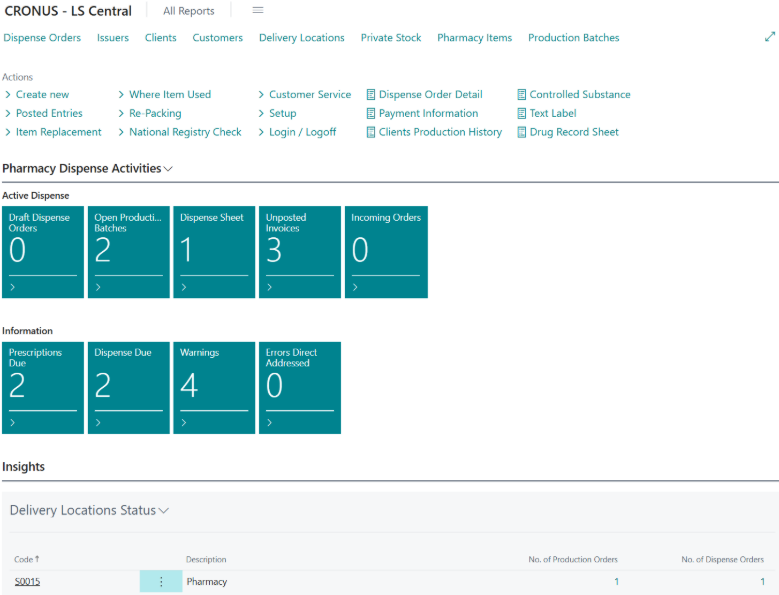Open the Dispense Order Detail report

(x=430, y=95)
